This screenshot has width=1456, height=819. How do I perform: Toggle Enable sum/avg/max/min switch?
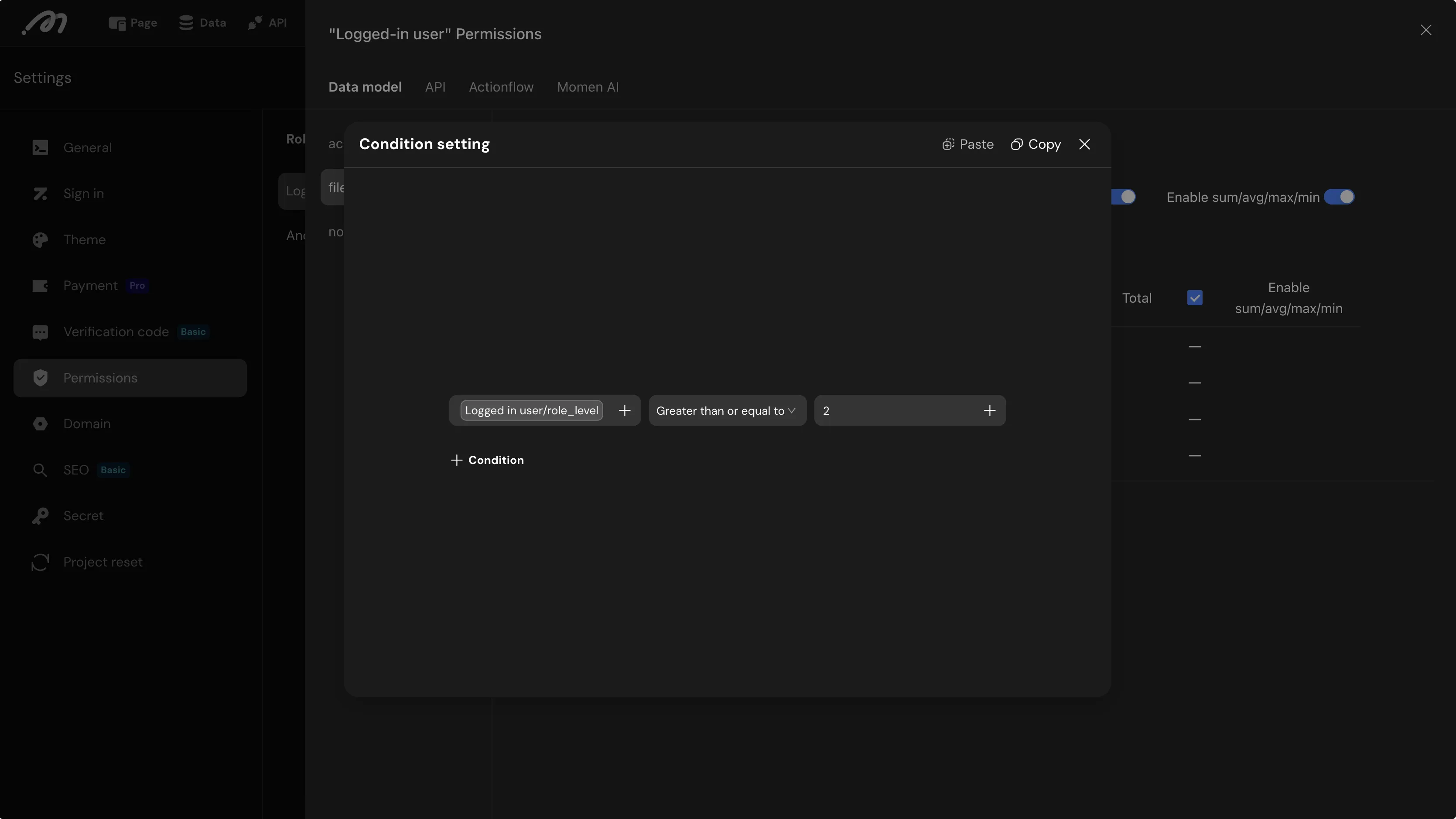pyautogui.click(x=1340, y=197)
